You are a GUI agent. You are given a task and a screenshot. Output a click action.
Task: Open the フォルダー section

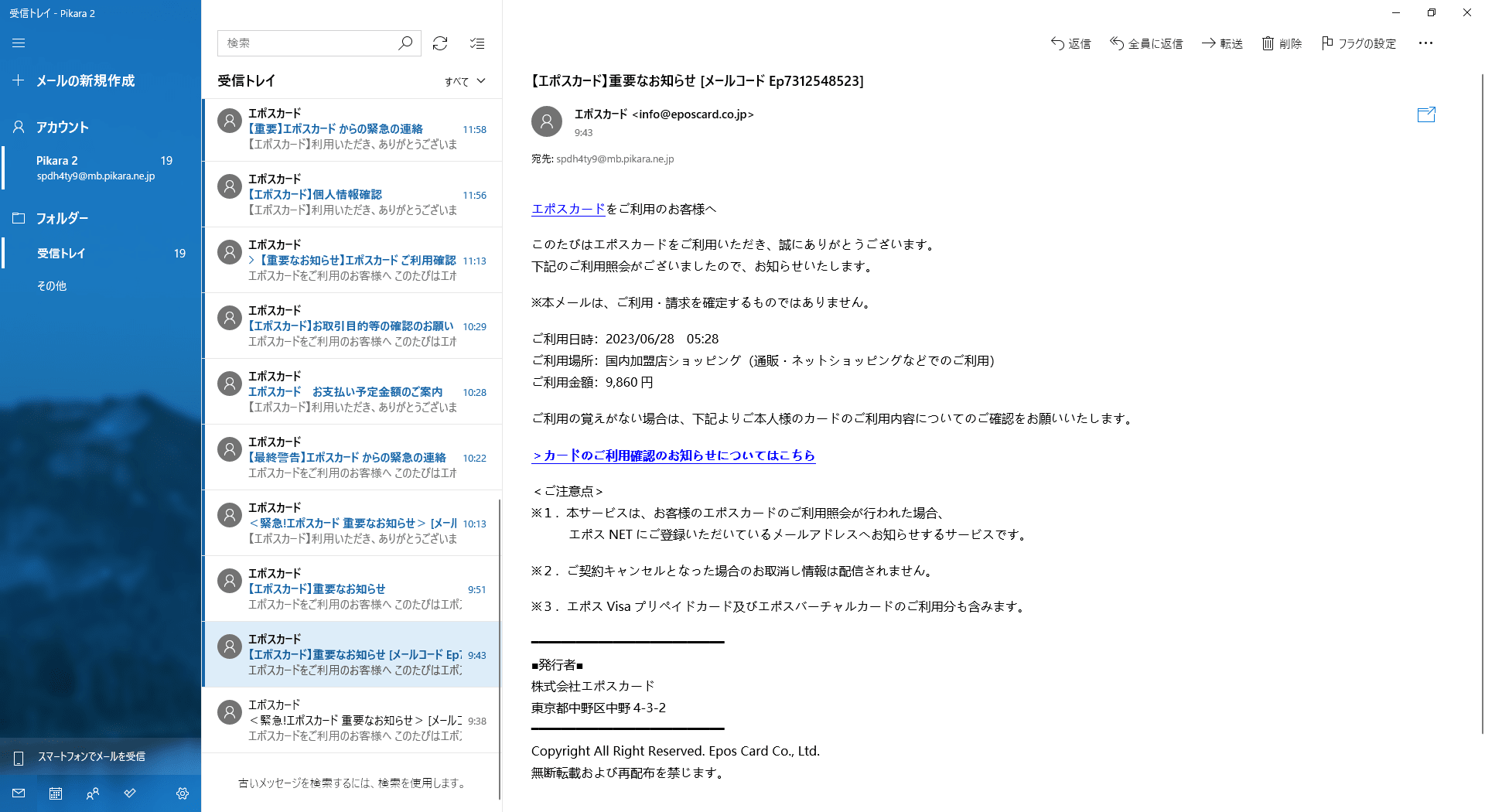click(101, 218)
